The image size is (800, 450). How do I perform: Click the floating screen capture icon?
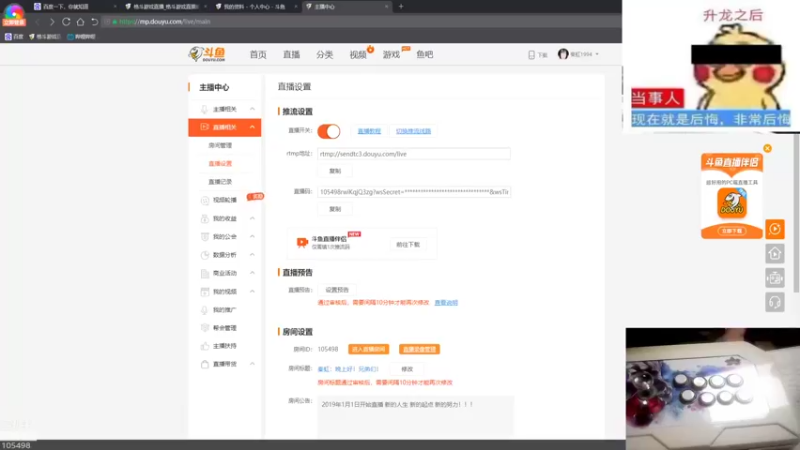pos(774,278)
